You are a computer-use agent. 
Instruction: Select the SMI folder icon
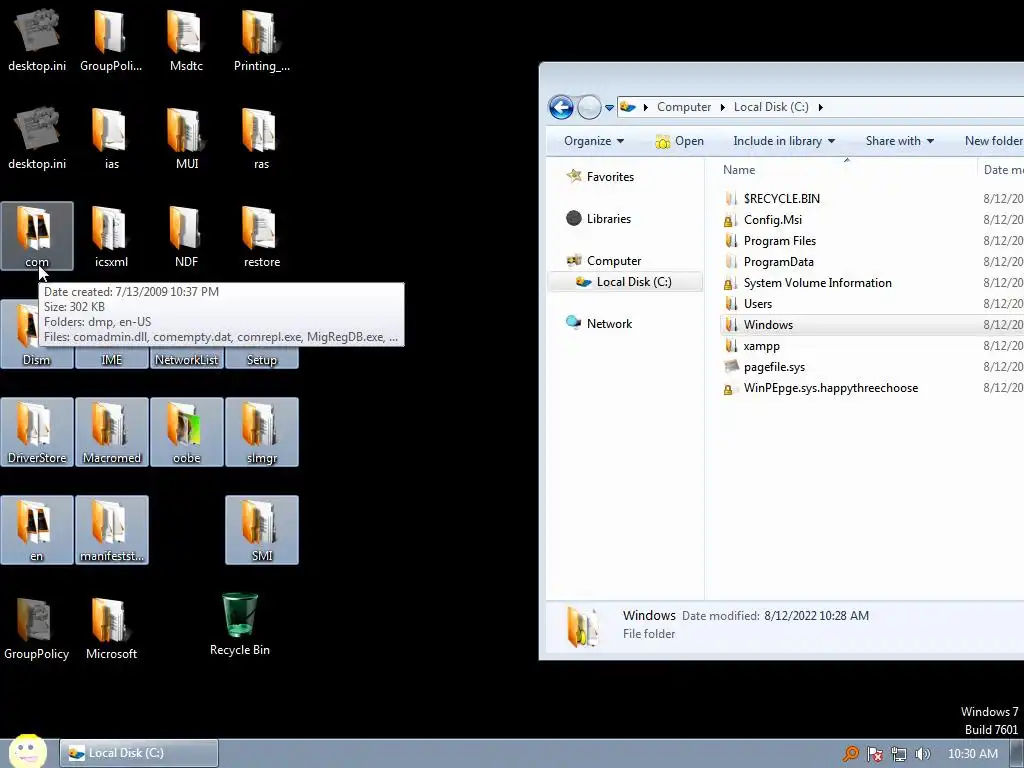tap(262, 530)
